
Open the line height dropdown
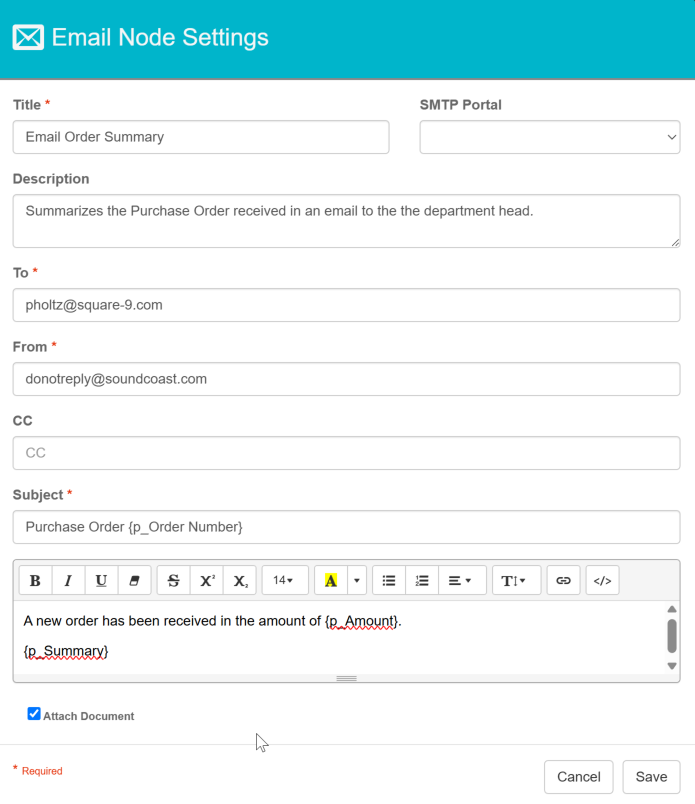tap(515, 581)
